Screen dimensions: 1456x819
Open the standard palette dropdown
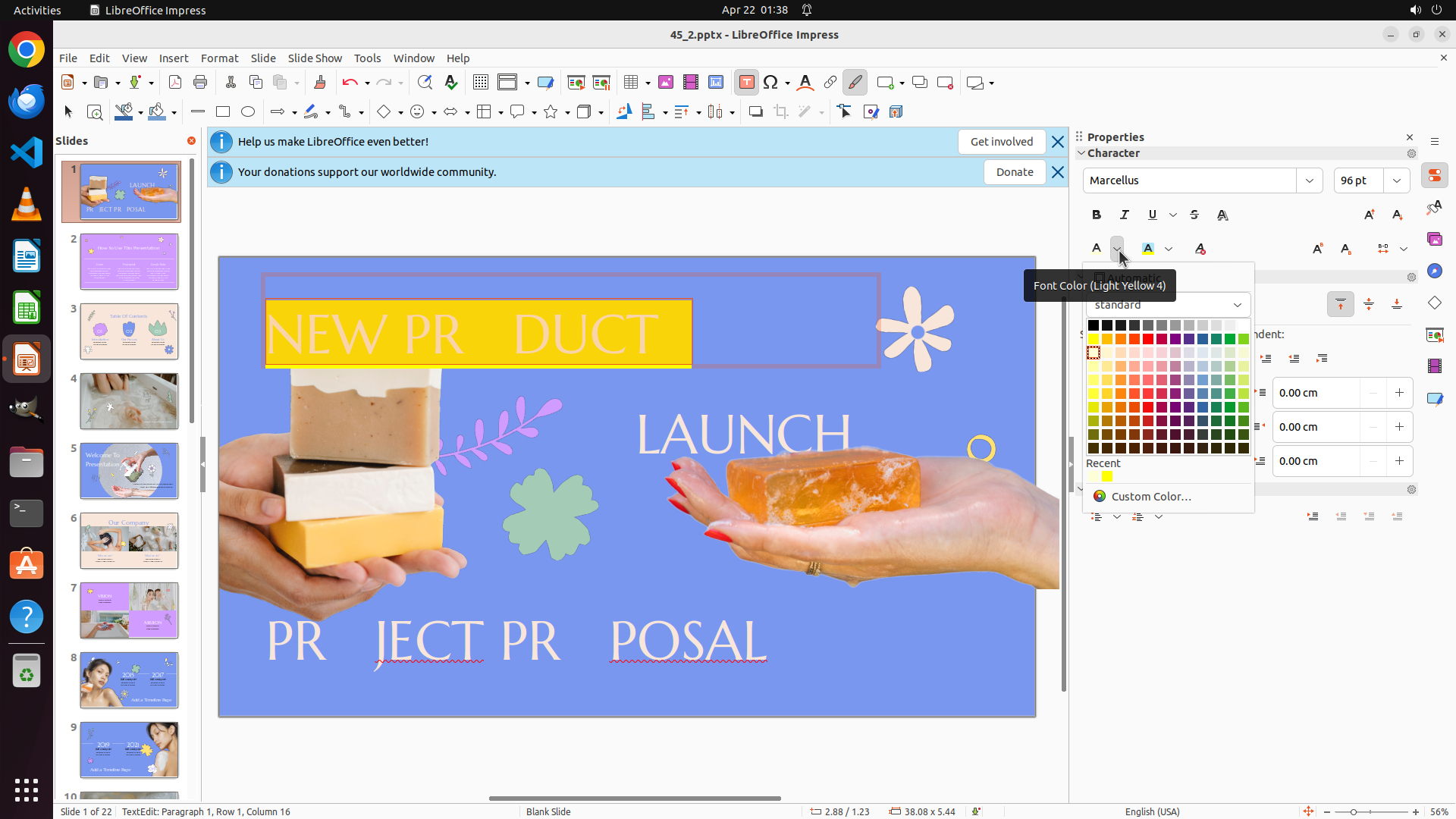[1238, 305]
